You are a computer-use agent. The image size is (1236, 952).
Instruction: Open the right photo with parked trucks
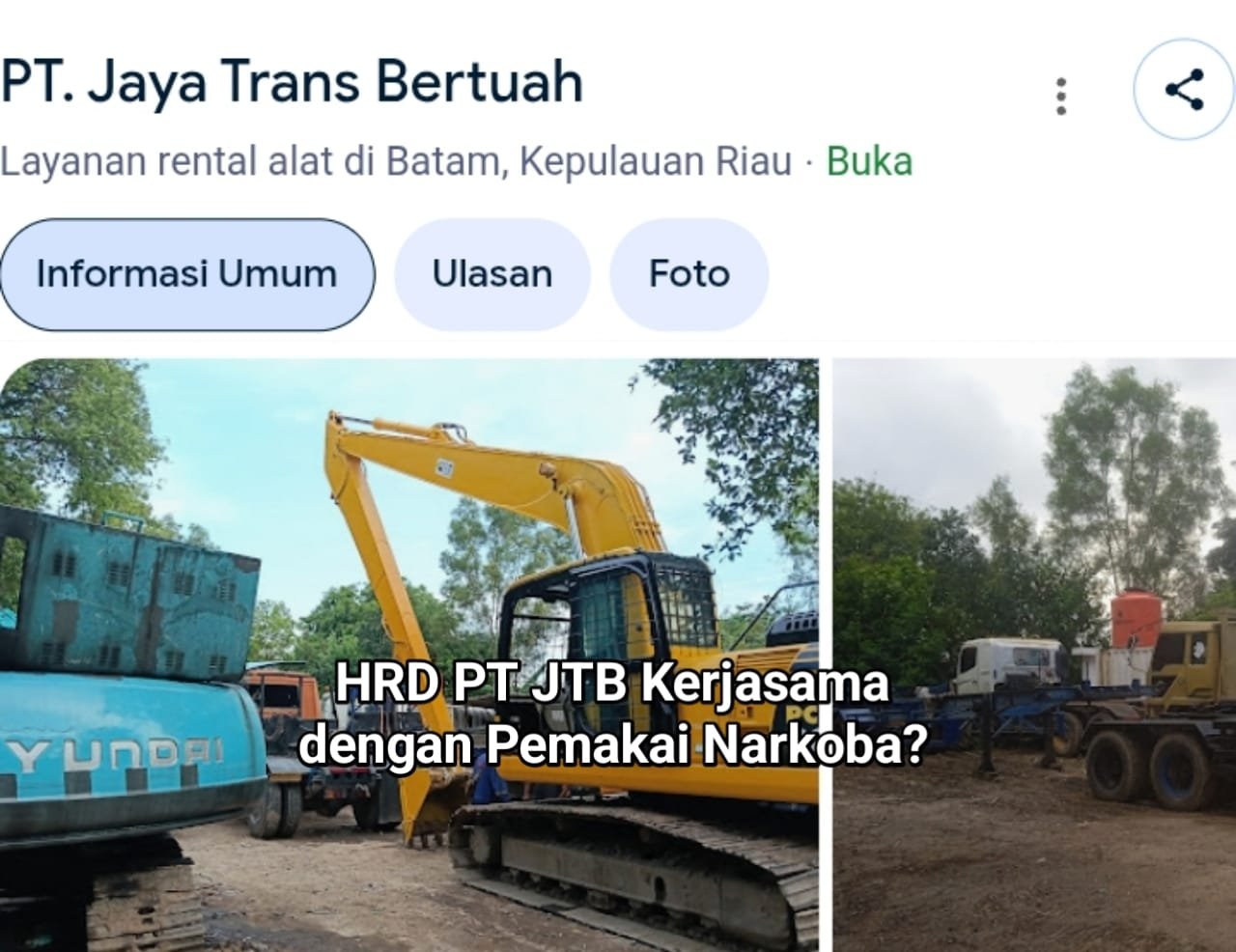pos(1034,655)
